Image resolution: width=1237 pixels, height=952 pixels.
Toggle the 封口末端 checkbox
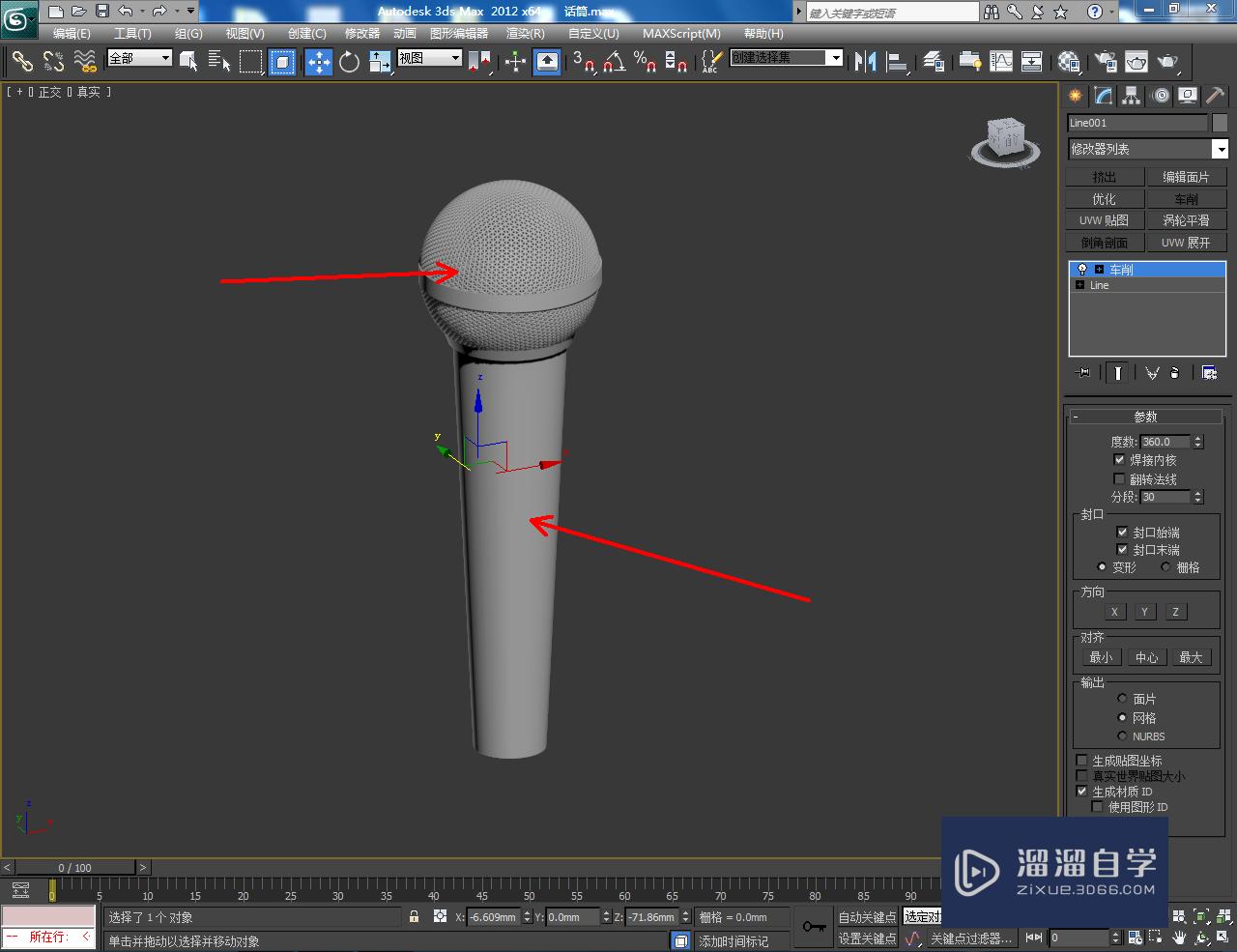point(1122,549)
